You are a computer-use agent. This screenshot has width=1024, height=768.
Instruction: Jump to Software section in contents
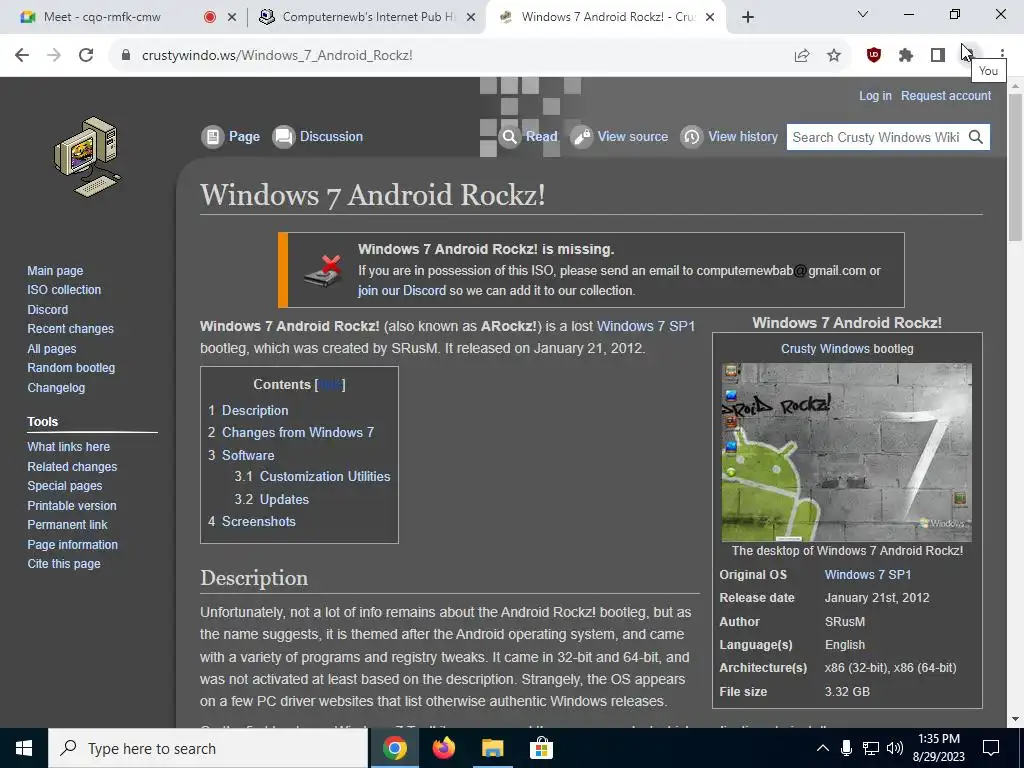coord(248,455)
